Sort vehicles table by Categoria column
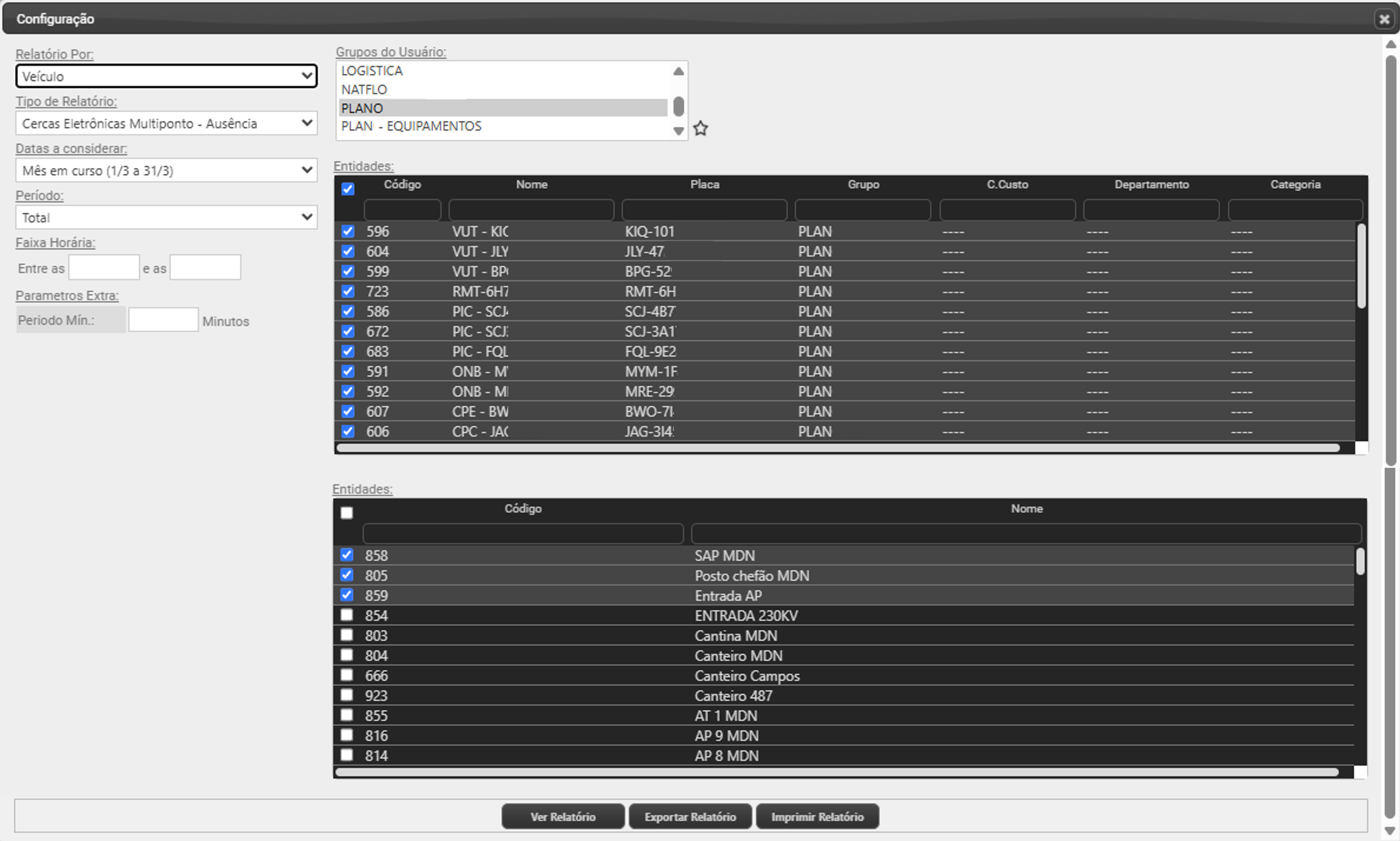Viewport: 1400px width, 841px height. 1295,185
